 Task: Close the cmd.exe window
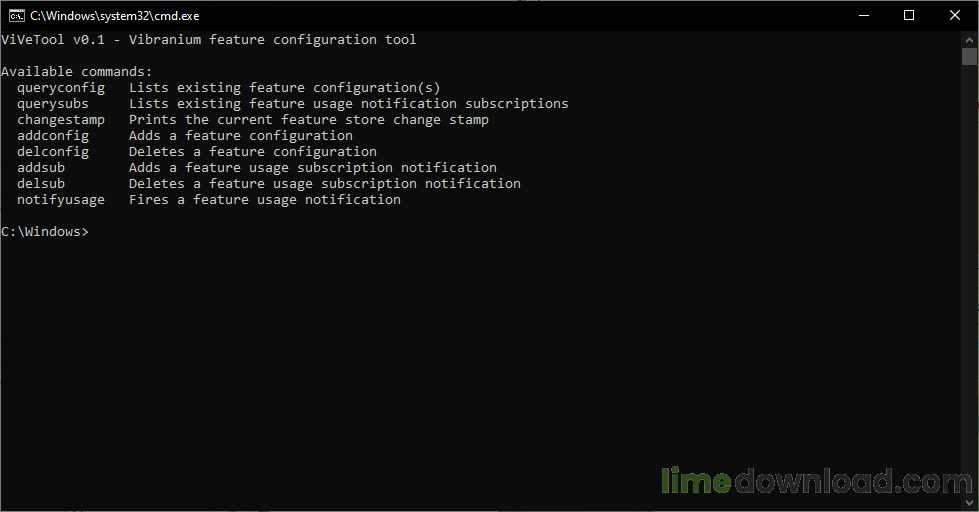coord(955,16)
